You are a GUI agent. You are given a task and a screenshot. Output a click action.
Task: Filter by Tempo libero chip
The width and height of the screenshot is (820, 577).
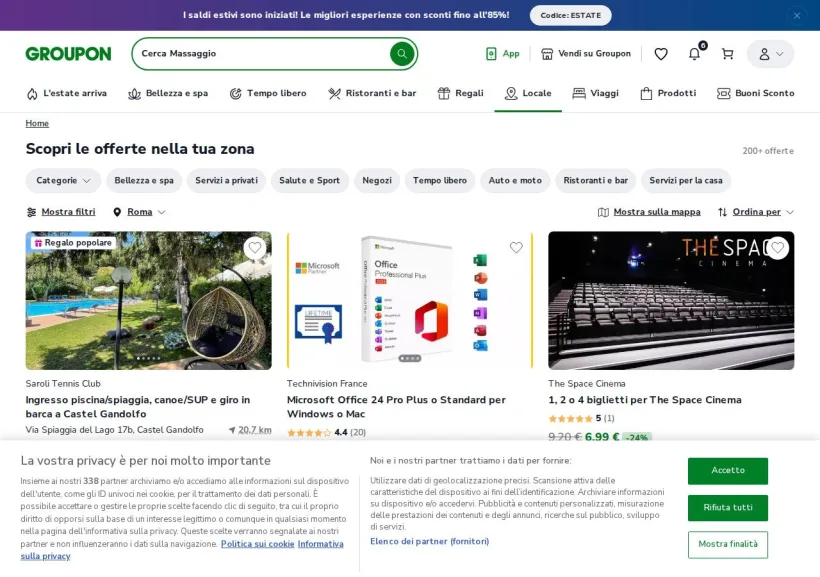point(440,180)
